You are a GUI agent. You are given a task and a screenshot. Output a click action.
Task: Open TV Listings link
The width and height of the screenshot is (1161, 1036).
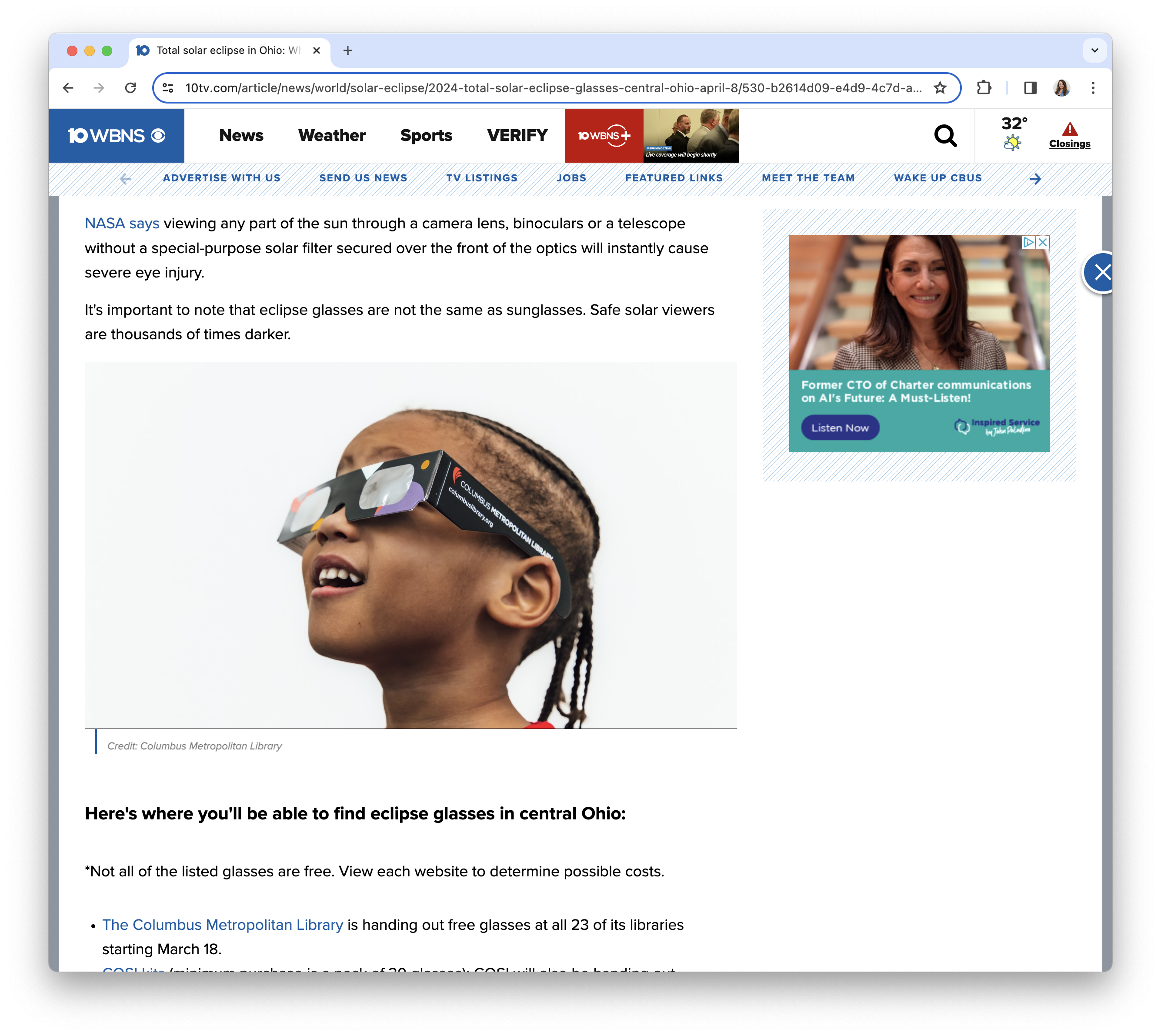481,178
